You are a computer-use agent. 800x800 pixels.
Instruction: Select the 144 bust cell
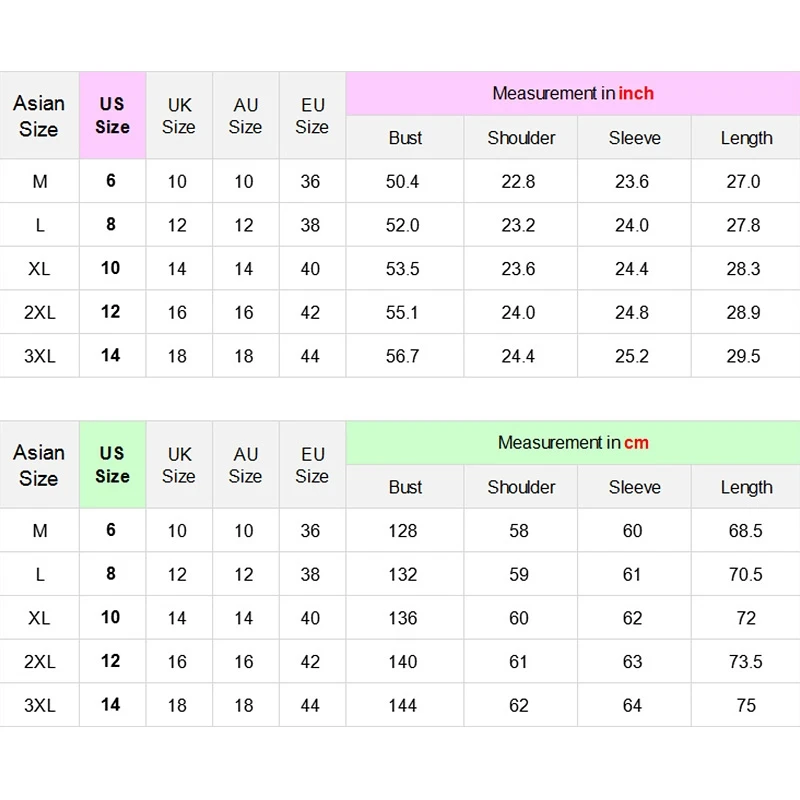point(403,705)
